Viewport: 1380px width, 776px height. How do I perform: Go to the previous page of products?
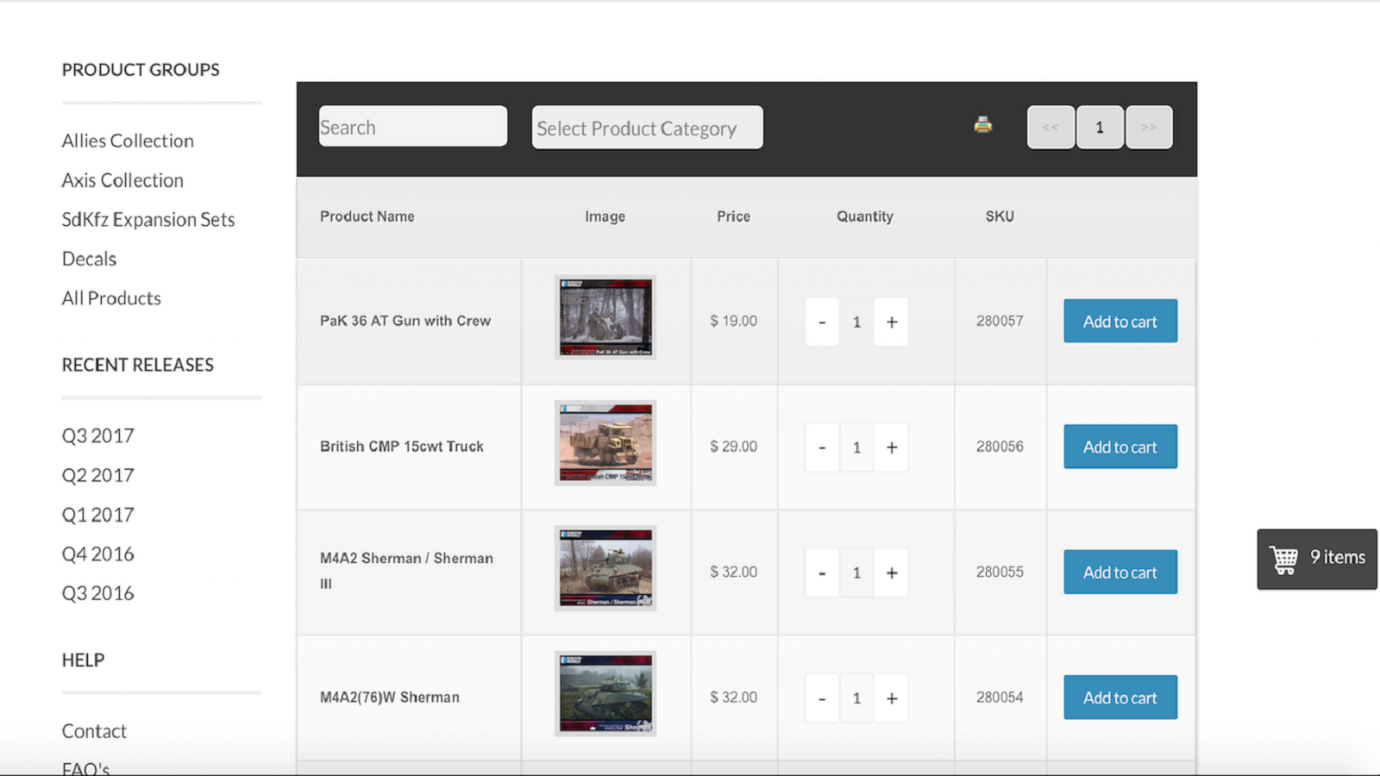[x=1050, y=127]
